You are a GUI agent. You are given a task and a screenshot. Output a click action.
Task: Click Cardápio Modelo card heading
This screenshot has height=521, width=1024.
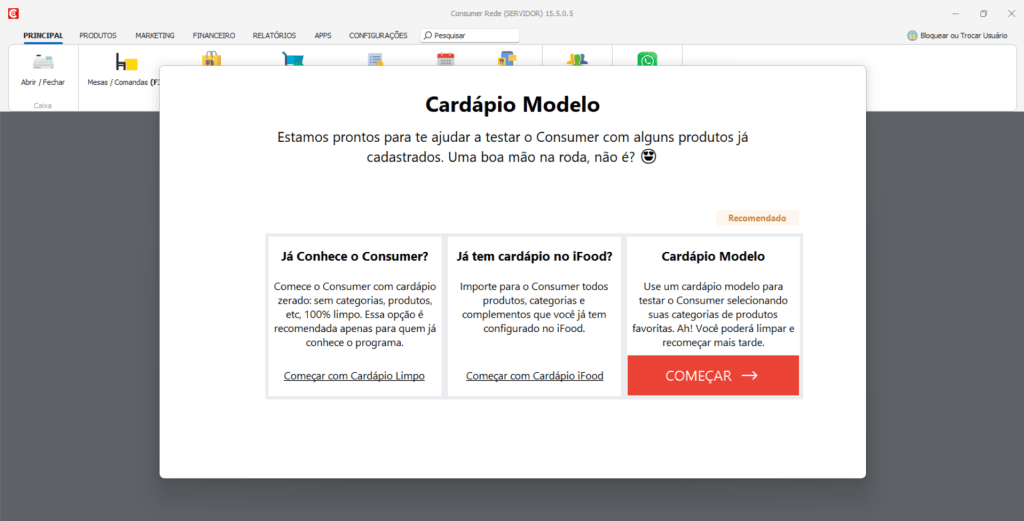[x=713, y=257]
